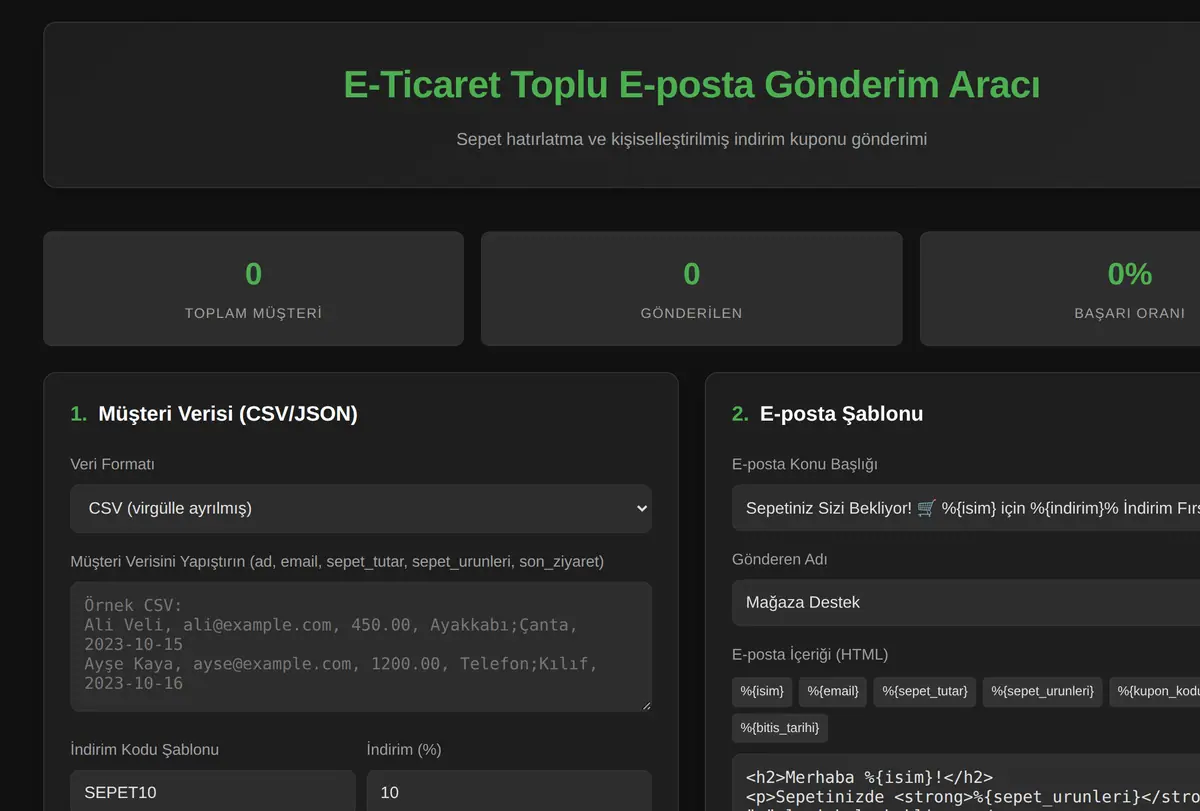Screen dimensions: 1200x811
Task: Click the subtitle Sepet hatırlatma ve kişiselleştirilmiş text
Action: point(691,139)
